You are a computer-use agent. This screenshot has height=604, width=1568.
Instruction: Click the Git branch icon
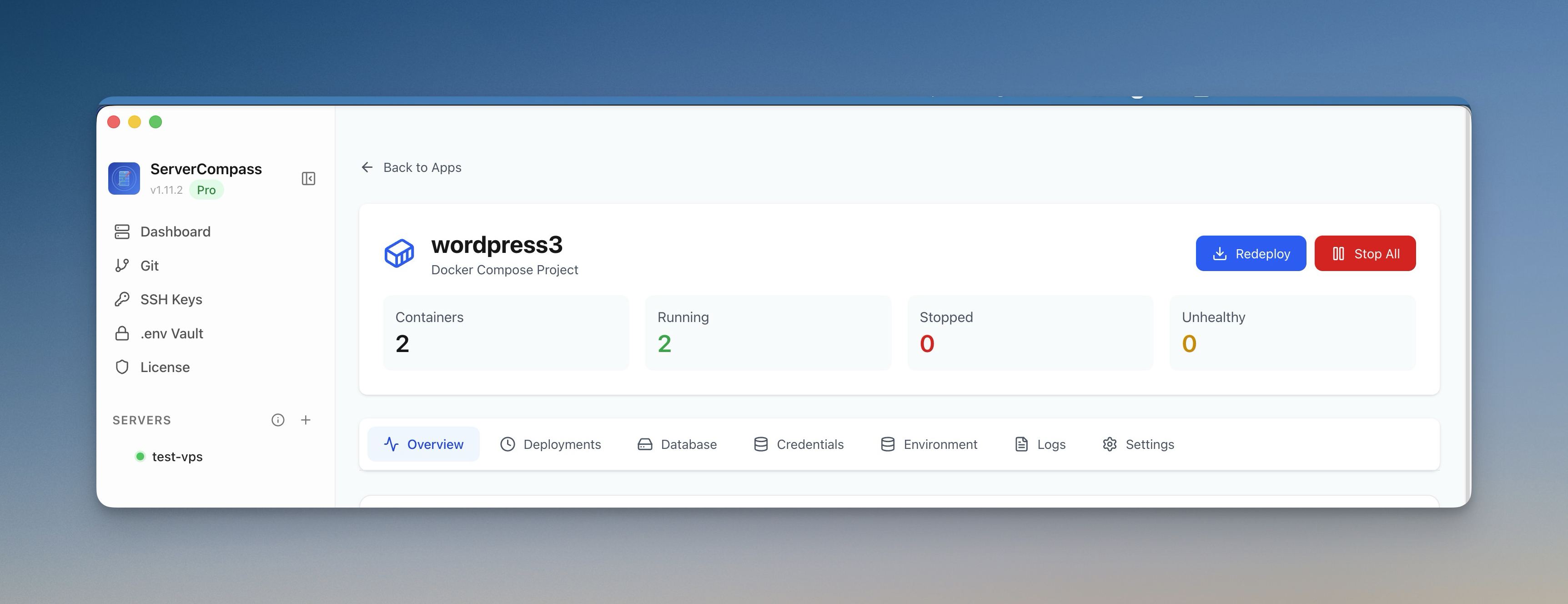[122, 266]
